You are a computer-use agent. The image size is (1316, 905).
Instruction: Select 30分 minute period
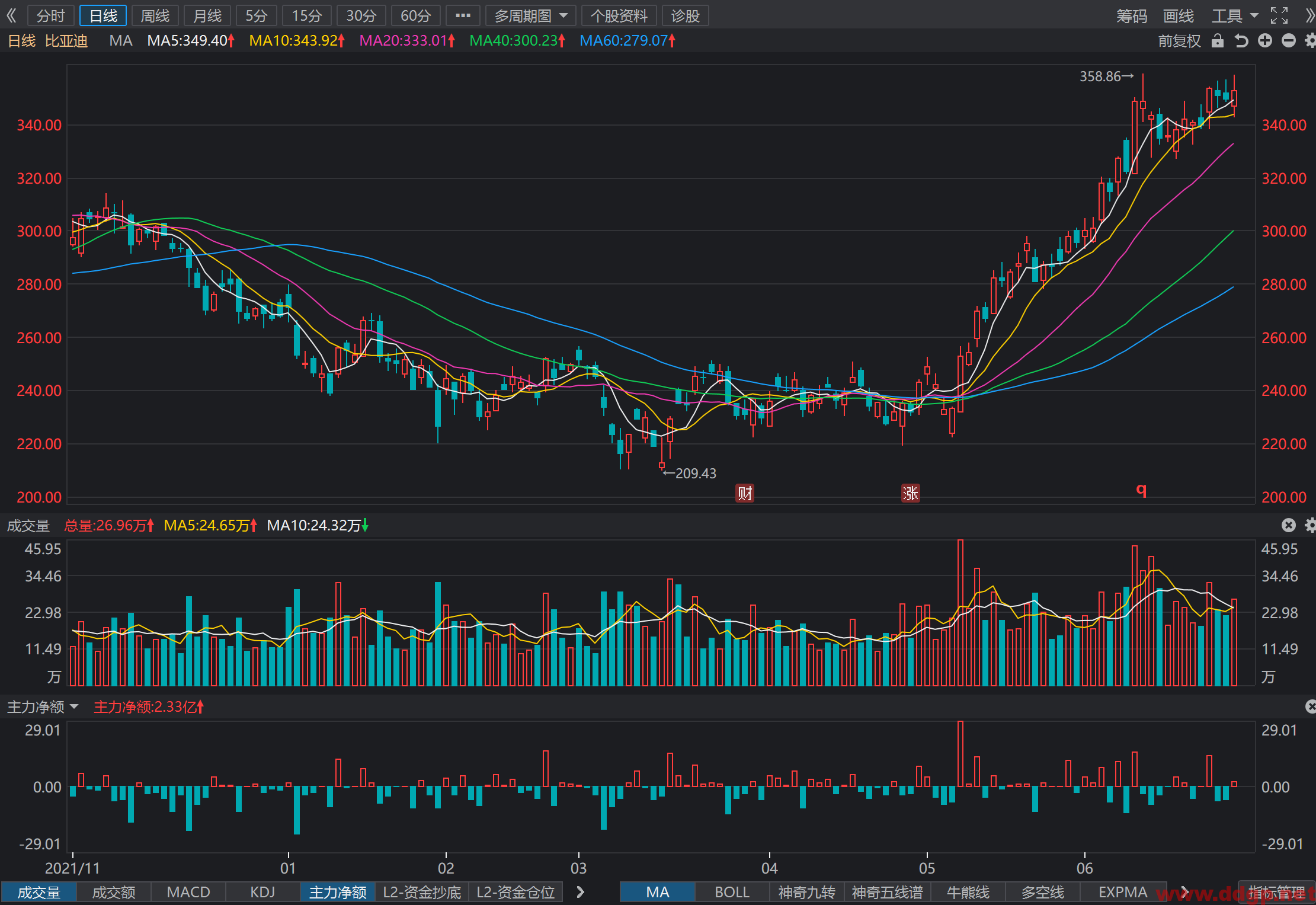click(361, 15)
